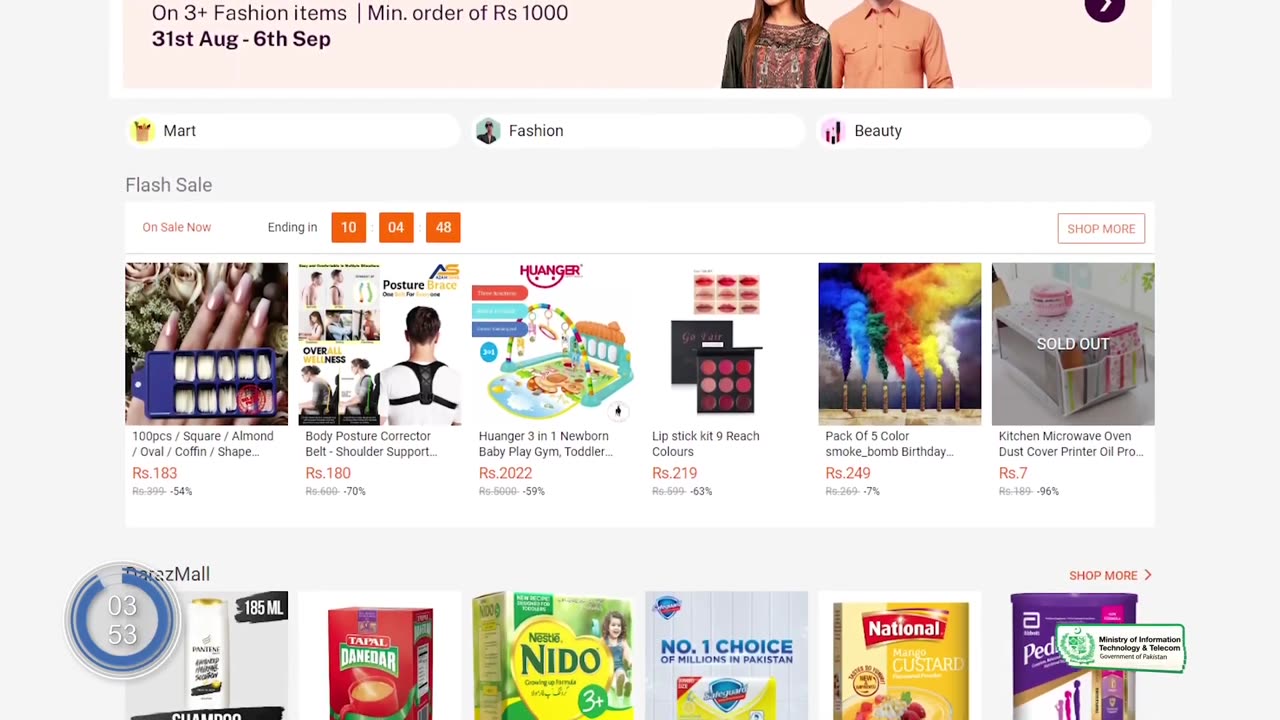Click the Beauty category icon
Screen dimensions: 1280x720
(833, 131)
